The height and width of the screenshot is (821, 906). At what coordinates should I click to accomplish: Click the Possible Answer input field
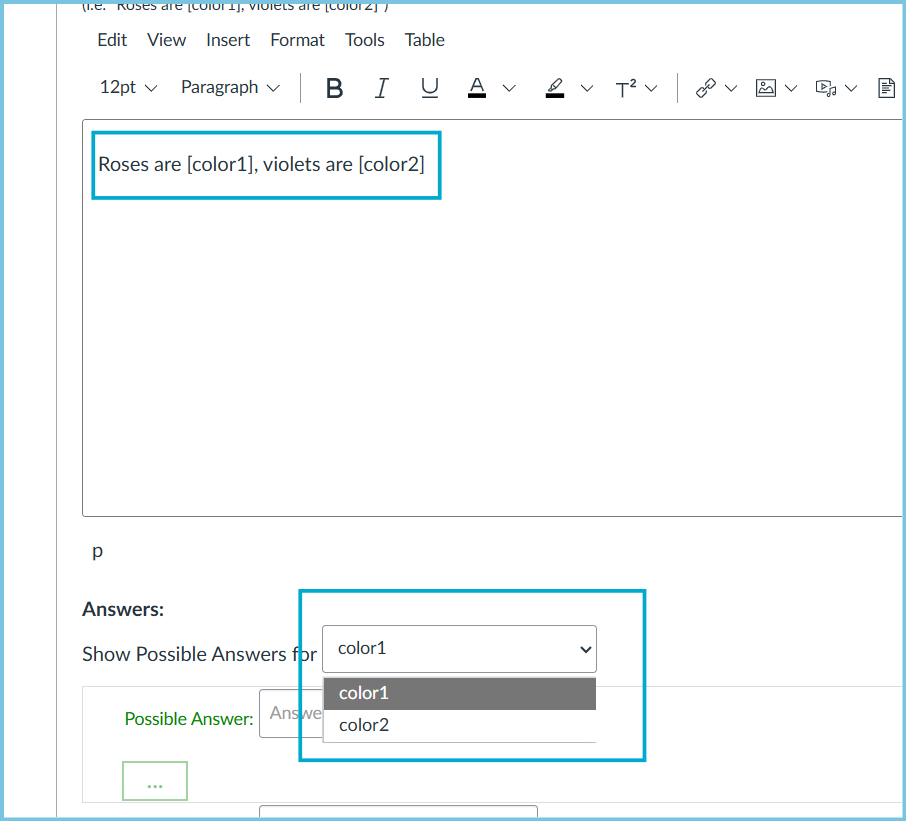tap(292, 712)
